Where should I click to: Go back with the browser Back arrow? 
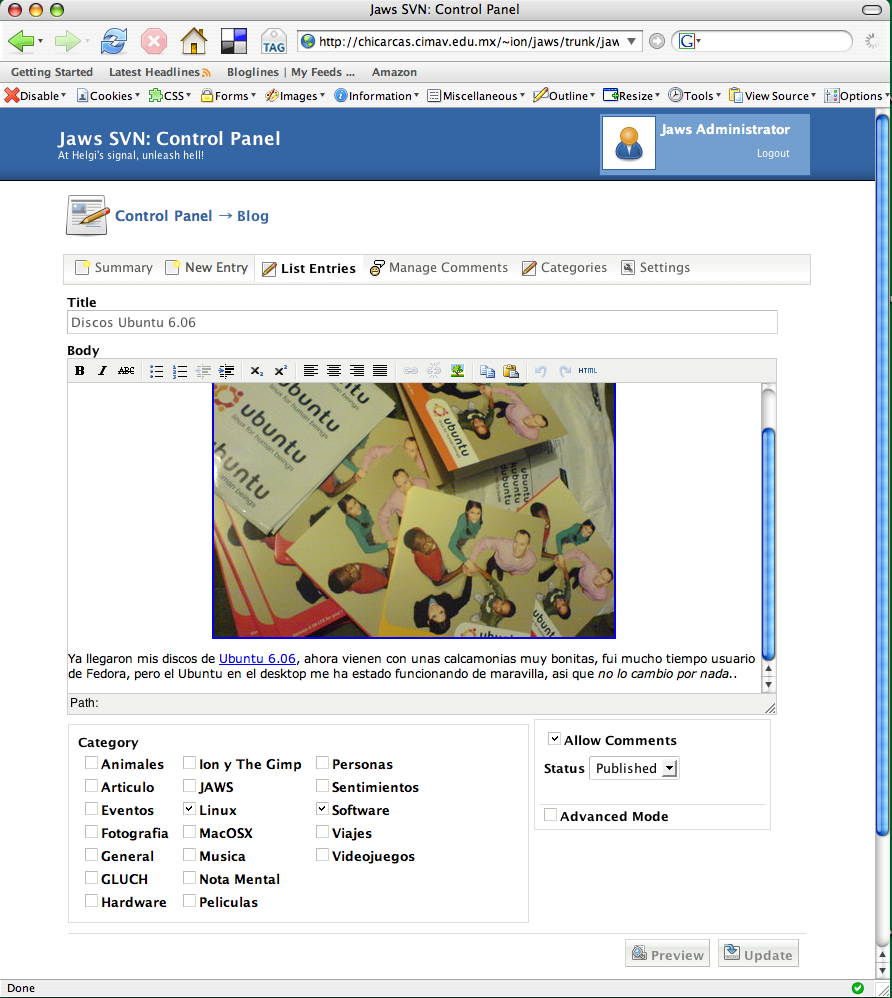tap(22, 41)
